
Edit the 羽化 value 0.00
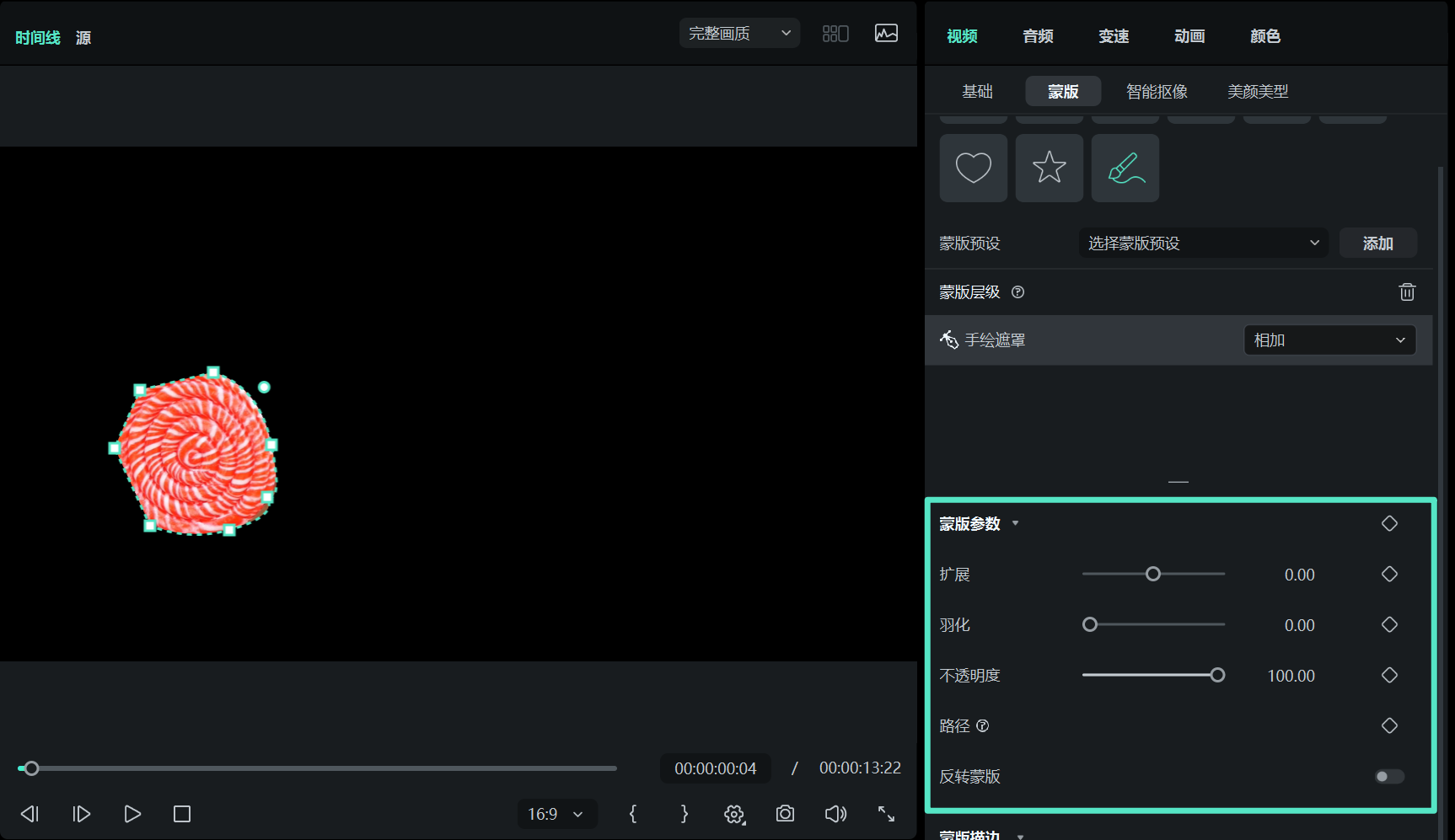coord(1299,625)
